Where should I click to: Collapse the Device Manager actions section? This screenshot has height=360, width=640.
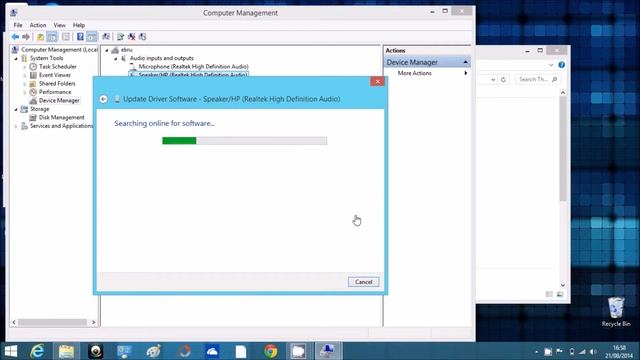coord(465,62)
